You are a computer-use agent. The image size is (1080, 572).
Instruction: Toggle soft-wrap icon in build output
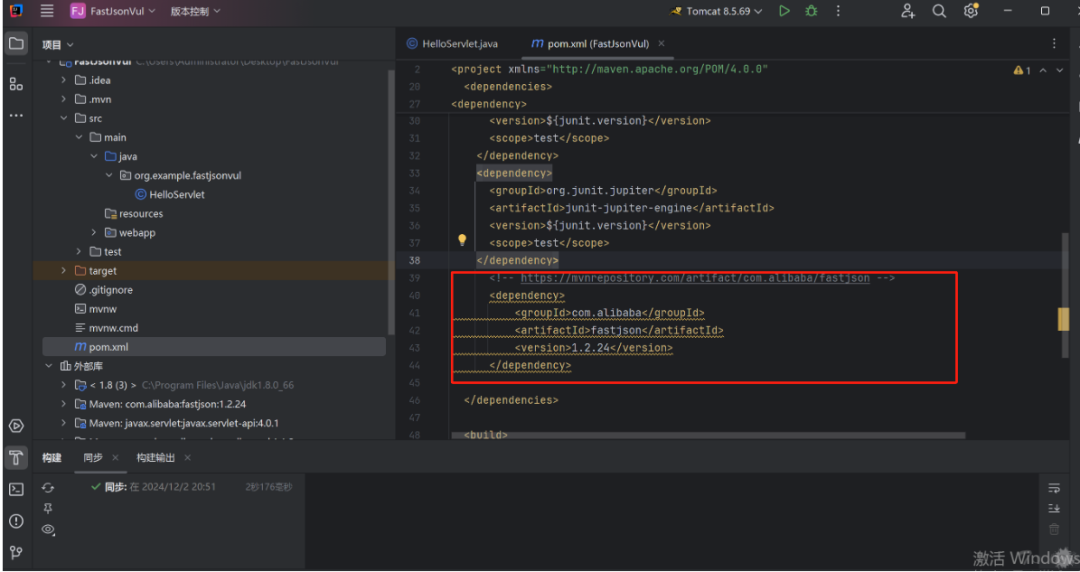1054,488
